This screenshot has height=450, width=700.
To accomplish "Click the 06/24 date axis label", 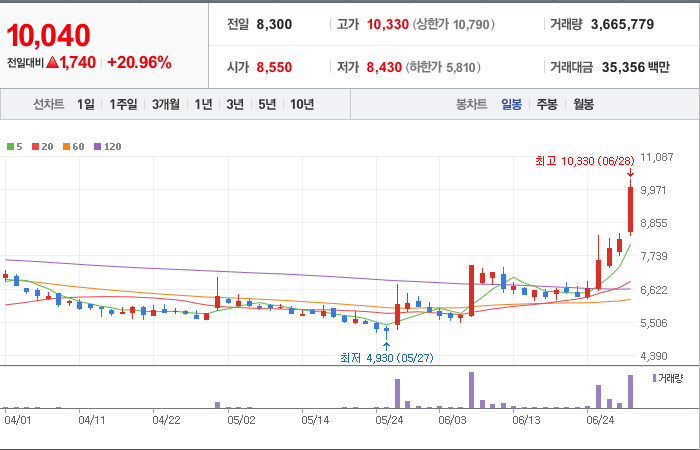I will point(600,420).
